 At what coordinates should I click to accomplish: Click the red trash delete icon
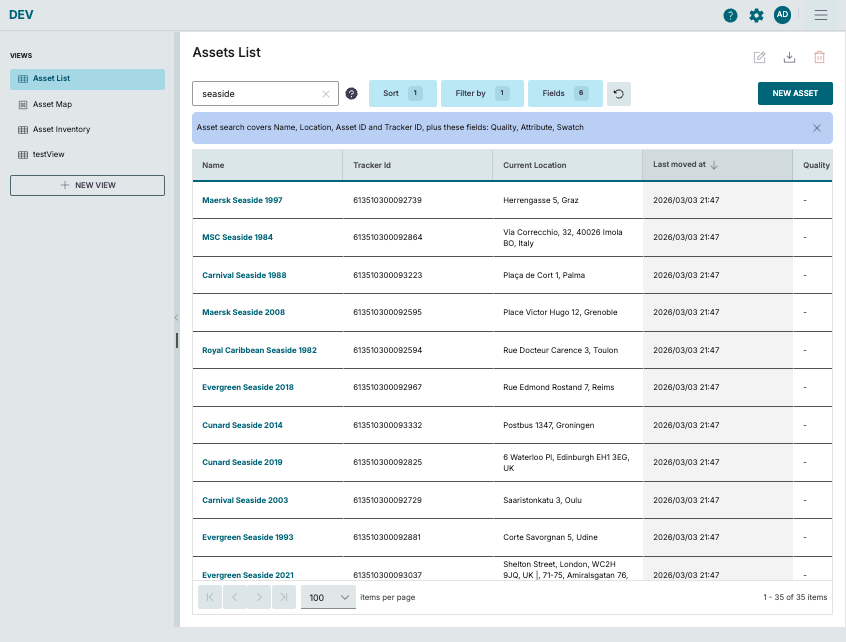(819, 57)
